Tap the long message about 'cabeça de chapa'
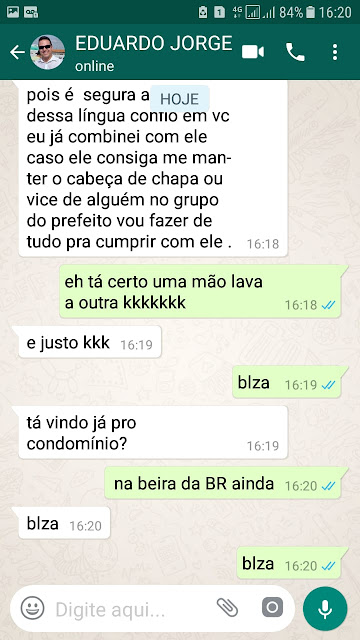Image resolution: width=360 pixels, height=640 pixels. pos(153,169)
